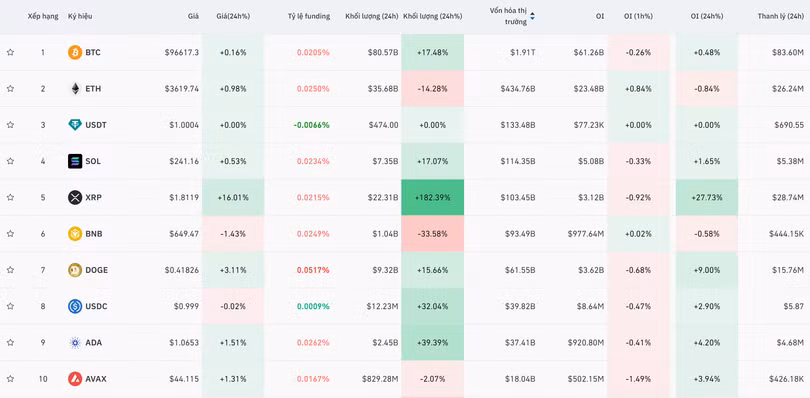The image size is (810, 398).
Task: Toggle sort arrows beside Vốn hóa thị trường
Action: [532, 17]
